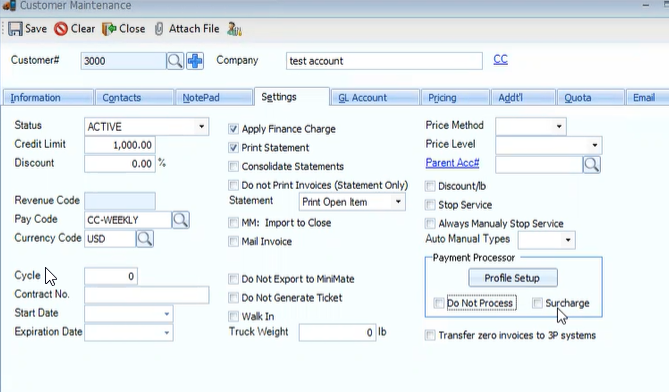
Task: Click the Credit Limit field
Action: (x=120, y=145)
